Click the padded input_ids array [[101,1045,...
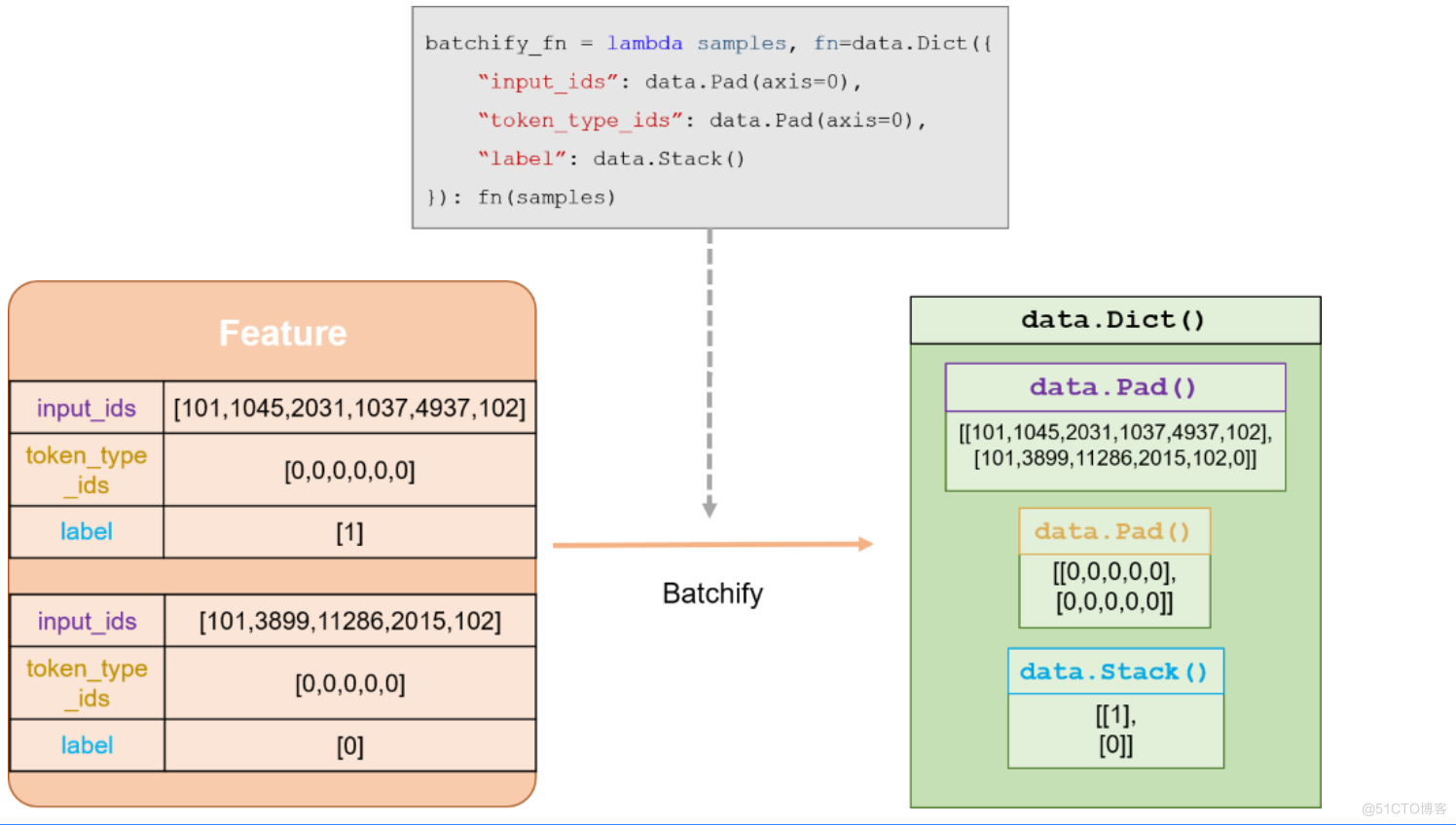The image size is (1456, 825). pos(1115,445)
